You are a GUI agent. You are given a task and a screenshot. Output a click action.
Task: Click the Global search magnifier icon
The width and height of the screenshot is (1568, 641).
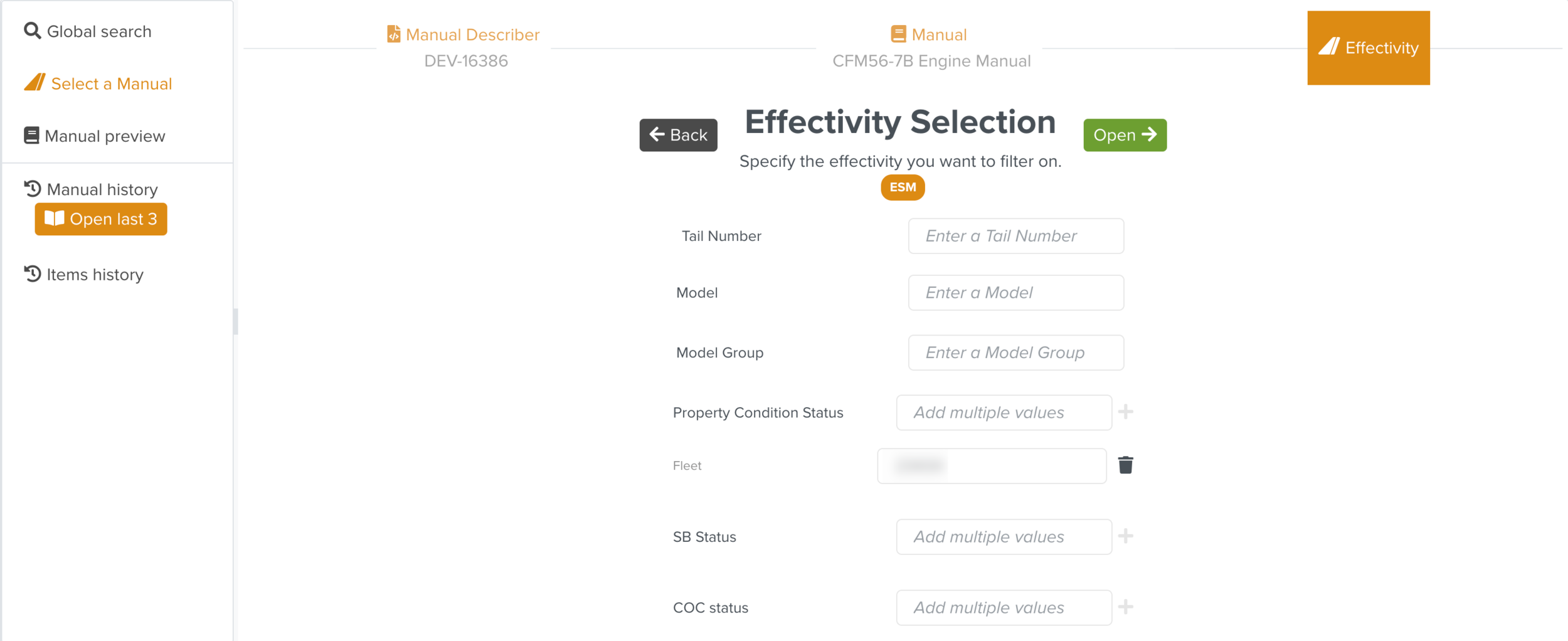pyautogui.click(x=32, y=31)
